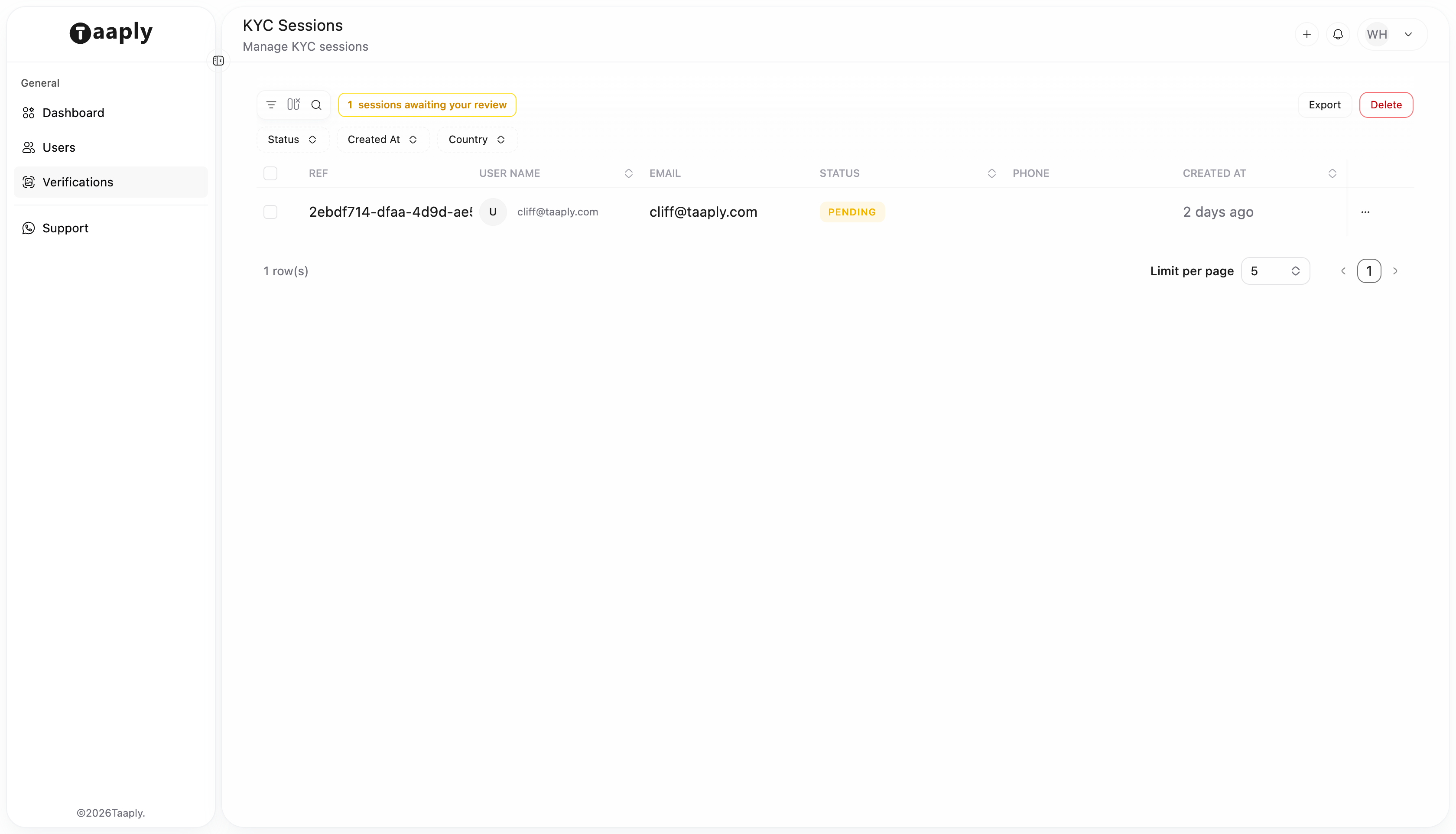The height and width of the screenshot is (834, 1456).
Task: Check the checkbox for session 2ebdf714
Action: point(270,212)
